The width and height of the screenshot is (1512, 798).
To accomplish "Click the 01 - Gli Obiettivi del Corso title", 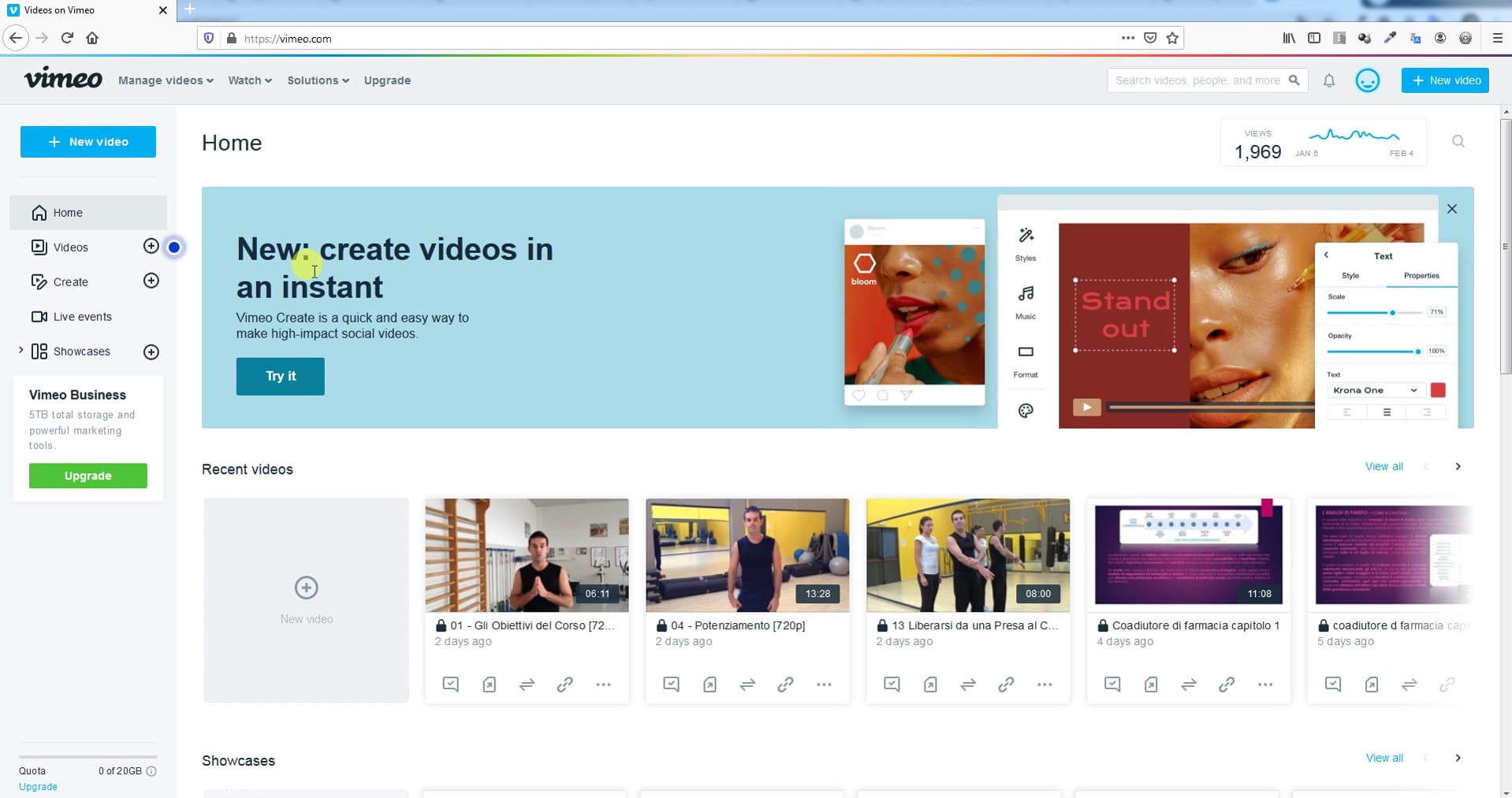I will tap(532, 625).
